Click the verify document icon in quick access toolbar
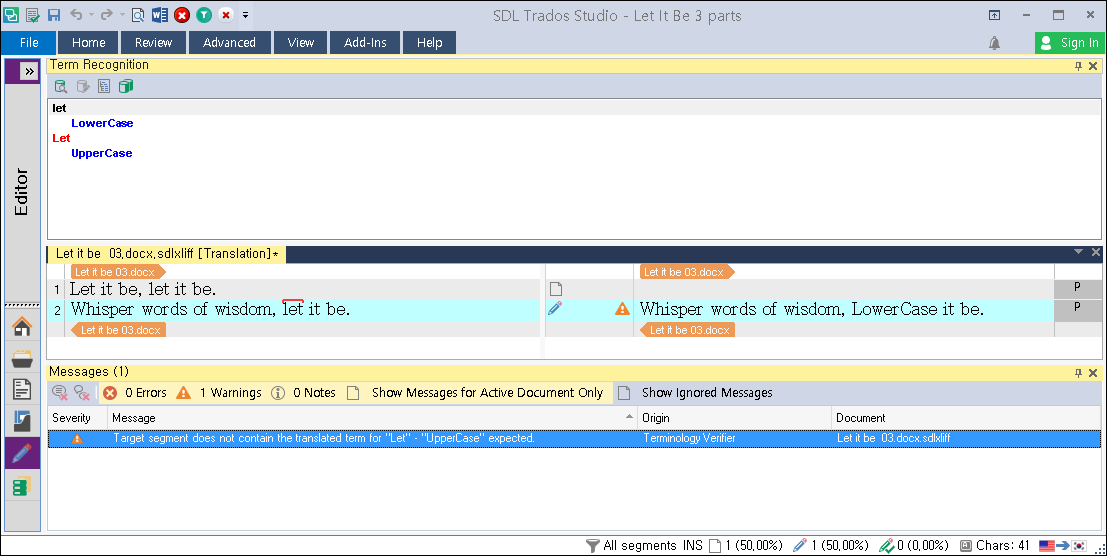Viewport: 1107px width, 556px height. [32, 14]
